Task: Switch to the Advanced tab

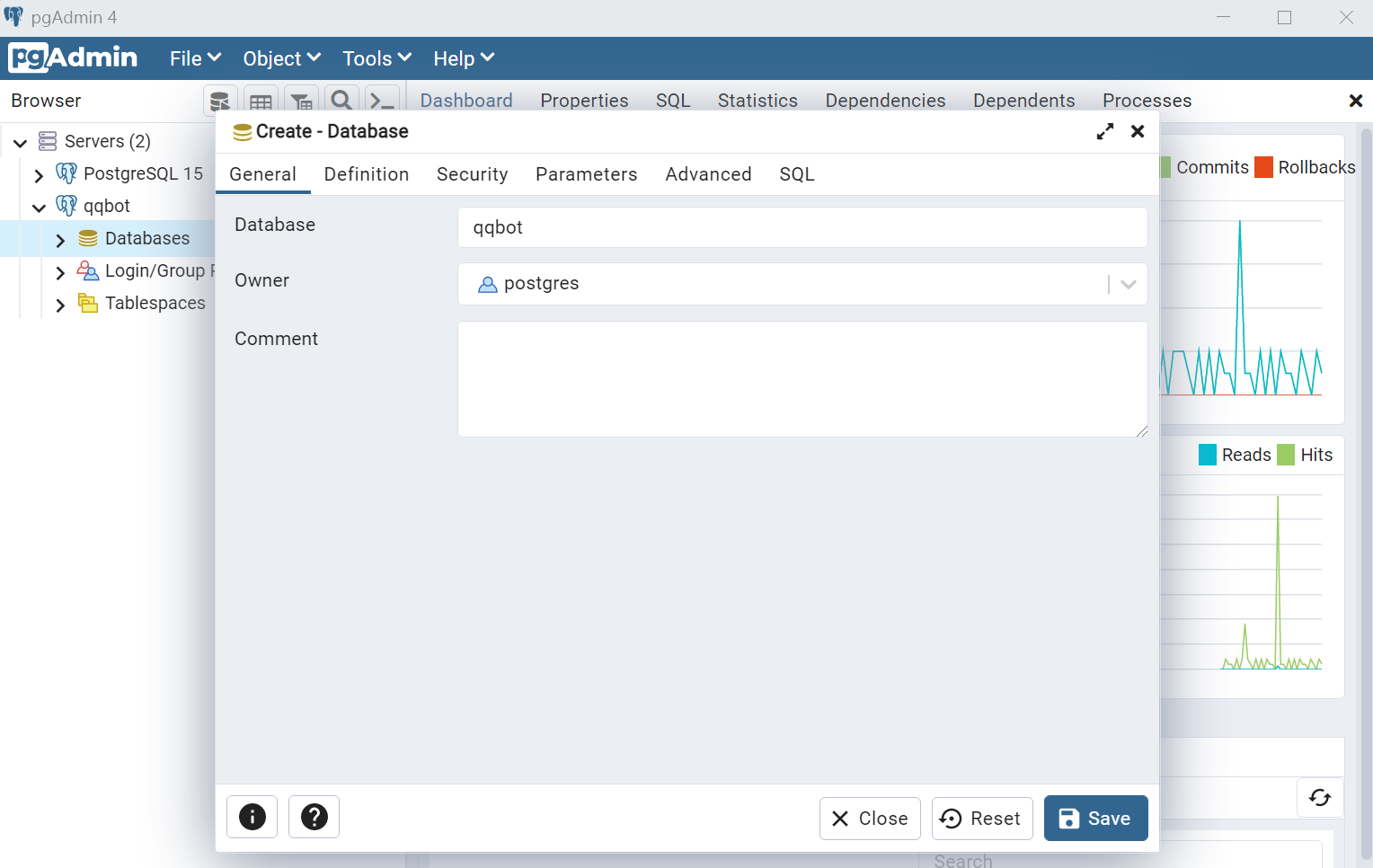Action: (x=709, y=174)
